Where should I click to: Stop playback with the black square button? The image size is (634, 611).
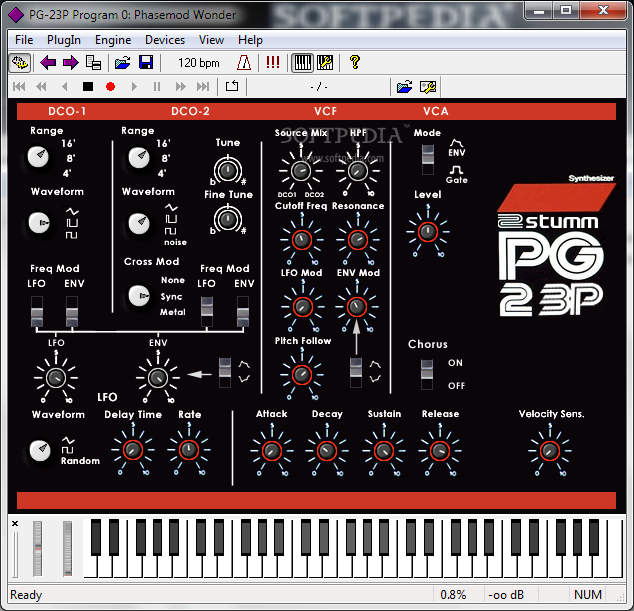(88, 87)
